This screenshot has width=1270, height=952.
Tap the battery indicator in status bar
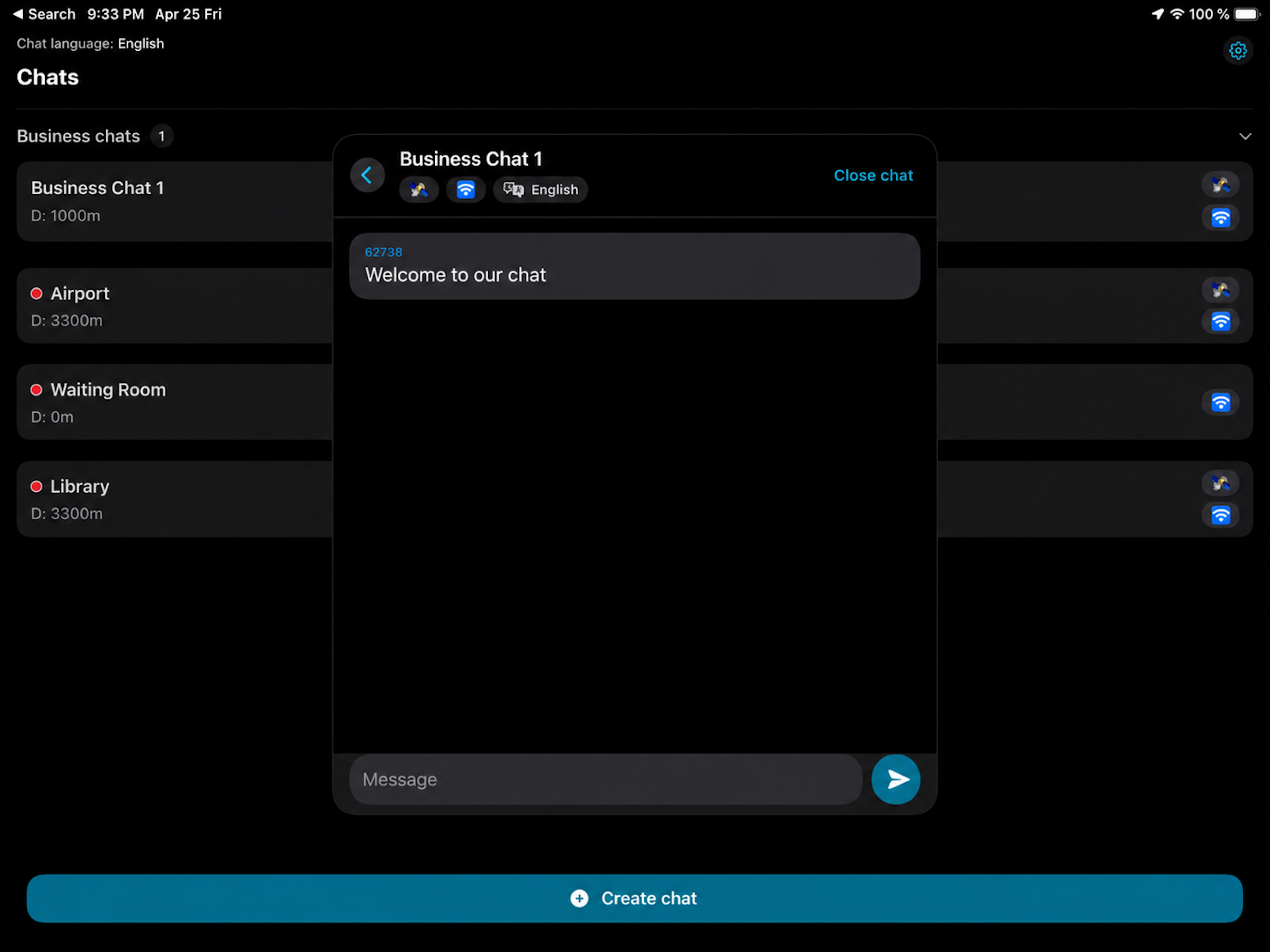[x=1246, y=14]
